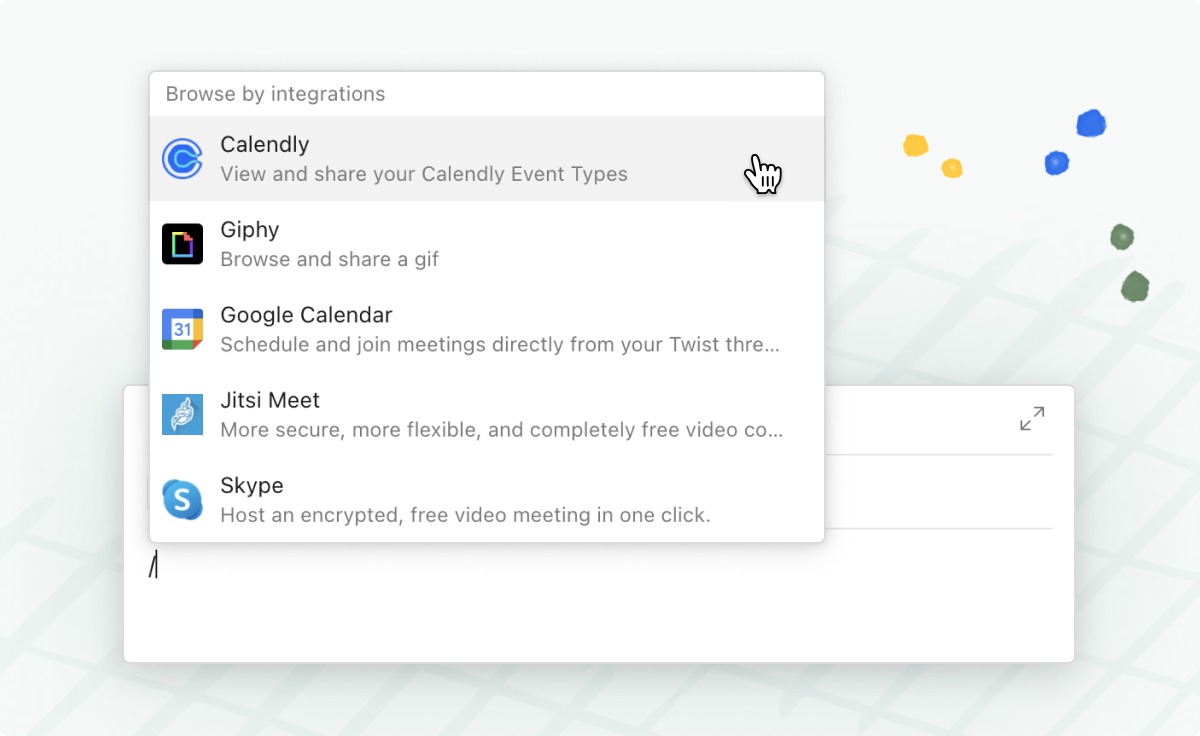Click the lower green dot
1200x736 pixels.
[1135, 287]
